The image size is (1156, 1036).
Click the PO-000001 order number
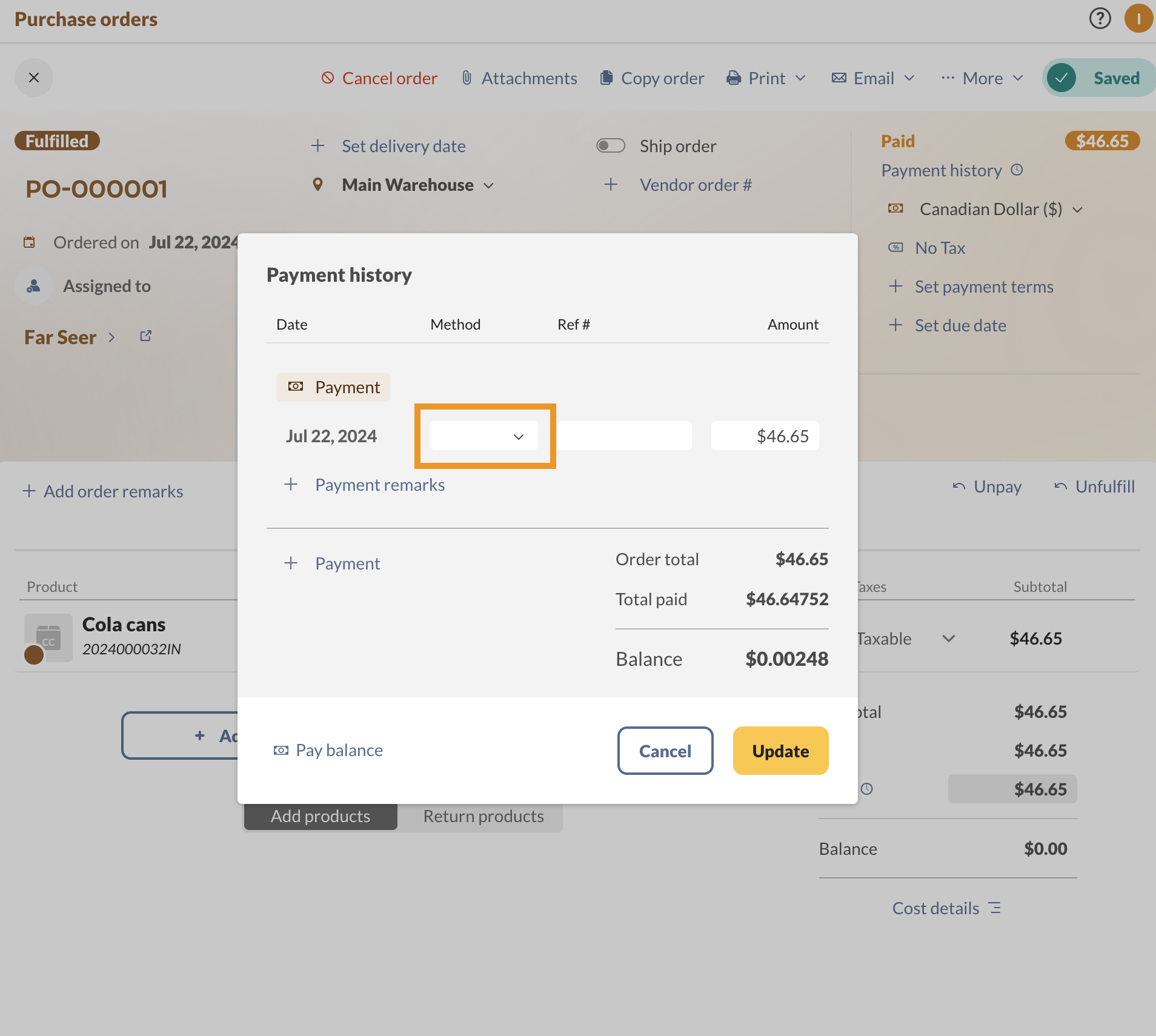coord(96,189)
